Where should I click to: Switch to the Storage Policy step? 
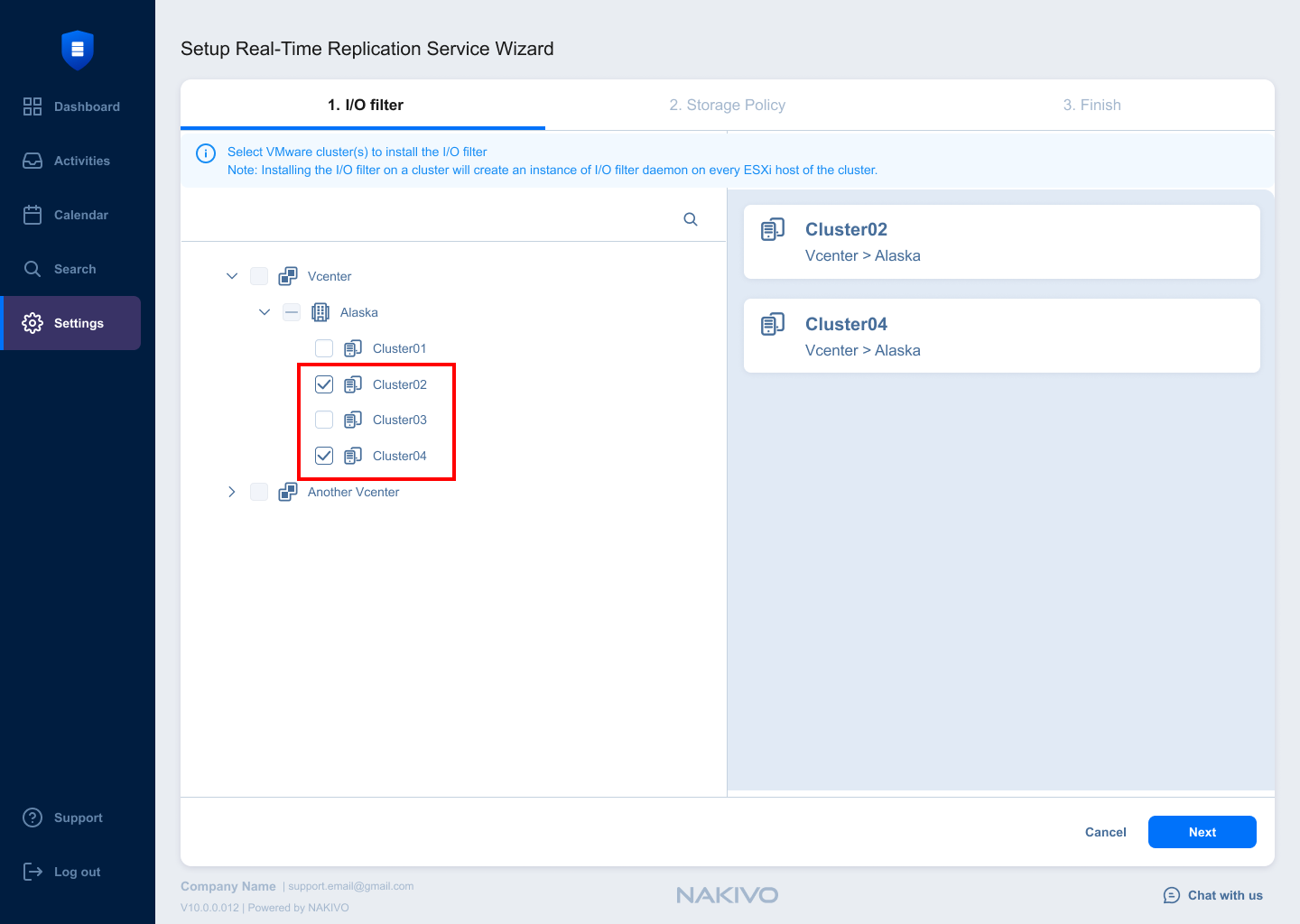pyautogui.click(x=727, y=105)
